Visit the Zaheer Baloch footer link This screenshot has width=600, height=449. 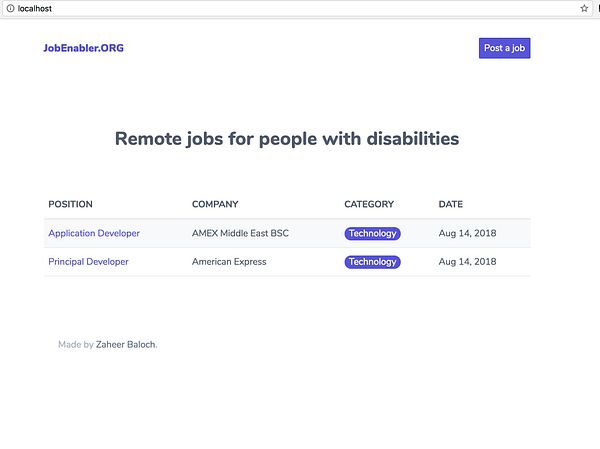(126, 345)
